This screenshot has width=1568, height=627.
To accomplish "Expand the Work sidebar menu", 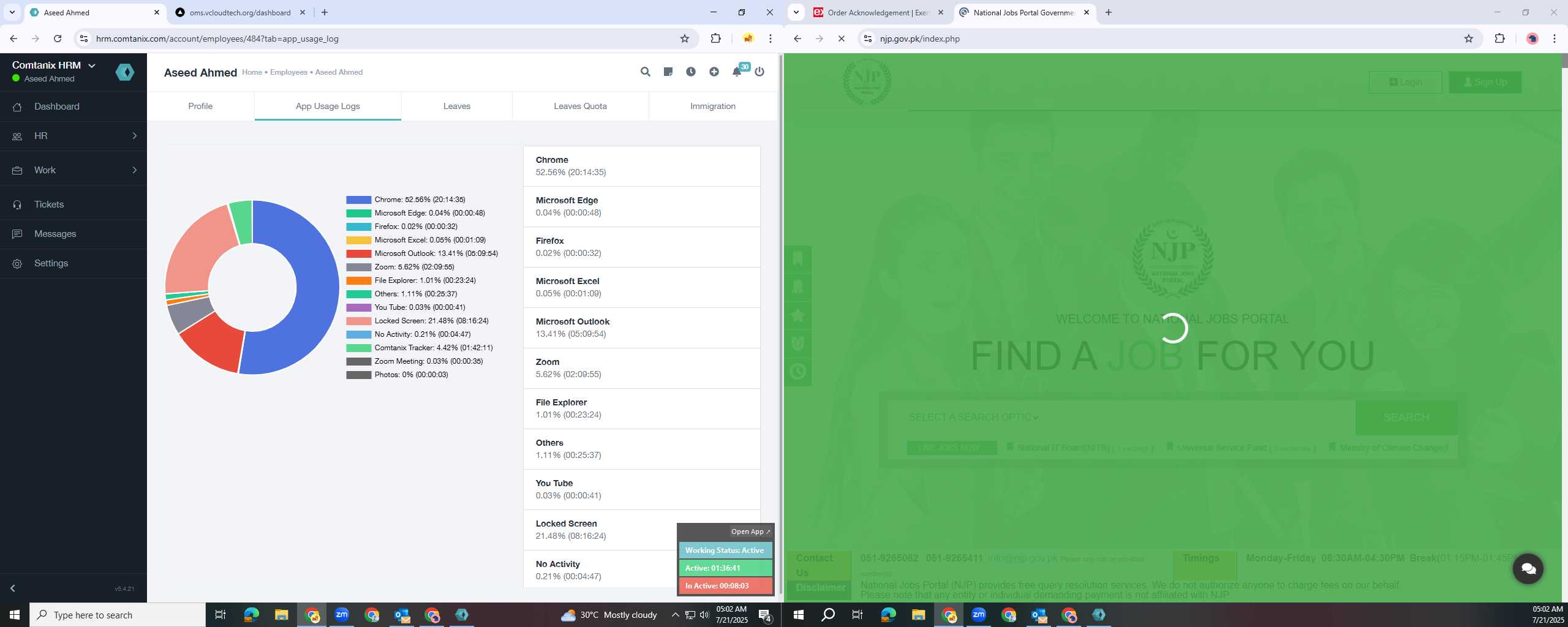I will tap(73, 170).
